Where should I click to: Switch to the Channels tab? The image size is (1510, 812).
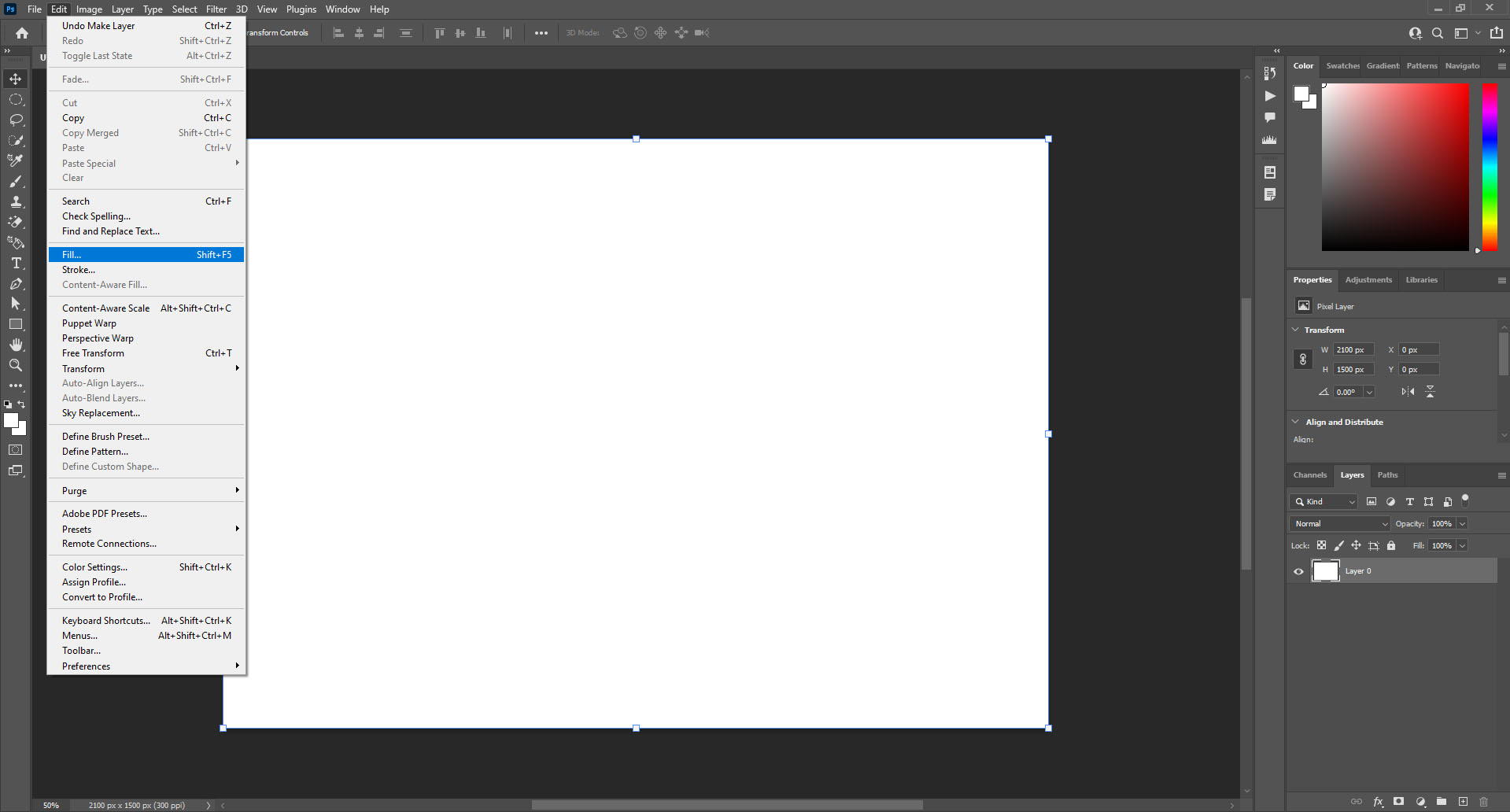click(1309, 475)
